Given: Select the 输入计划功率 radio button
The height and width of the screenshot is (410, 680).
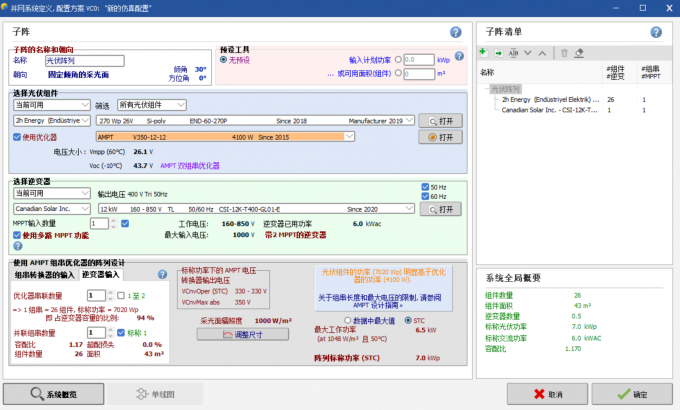Looking at the screenshot, I should [x=398, y=59].
